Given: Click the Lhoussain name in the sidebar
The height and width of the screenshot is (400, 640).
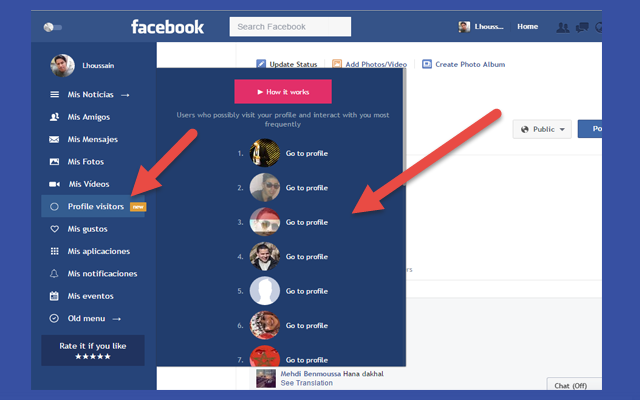Looking at the screenshot, I should [98, 65].
